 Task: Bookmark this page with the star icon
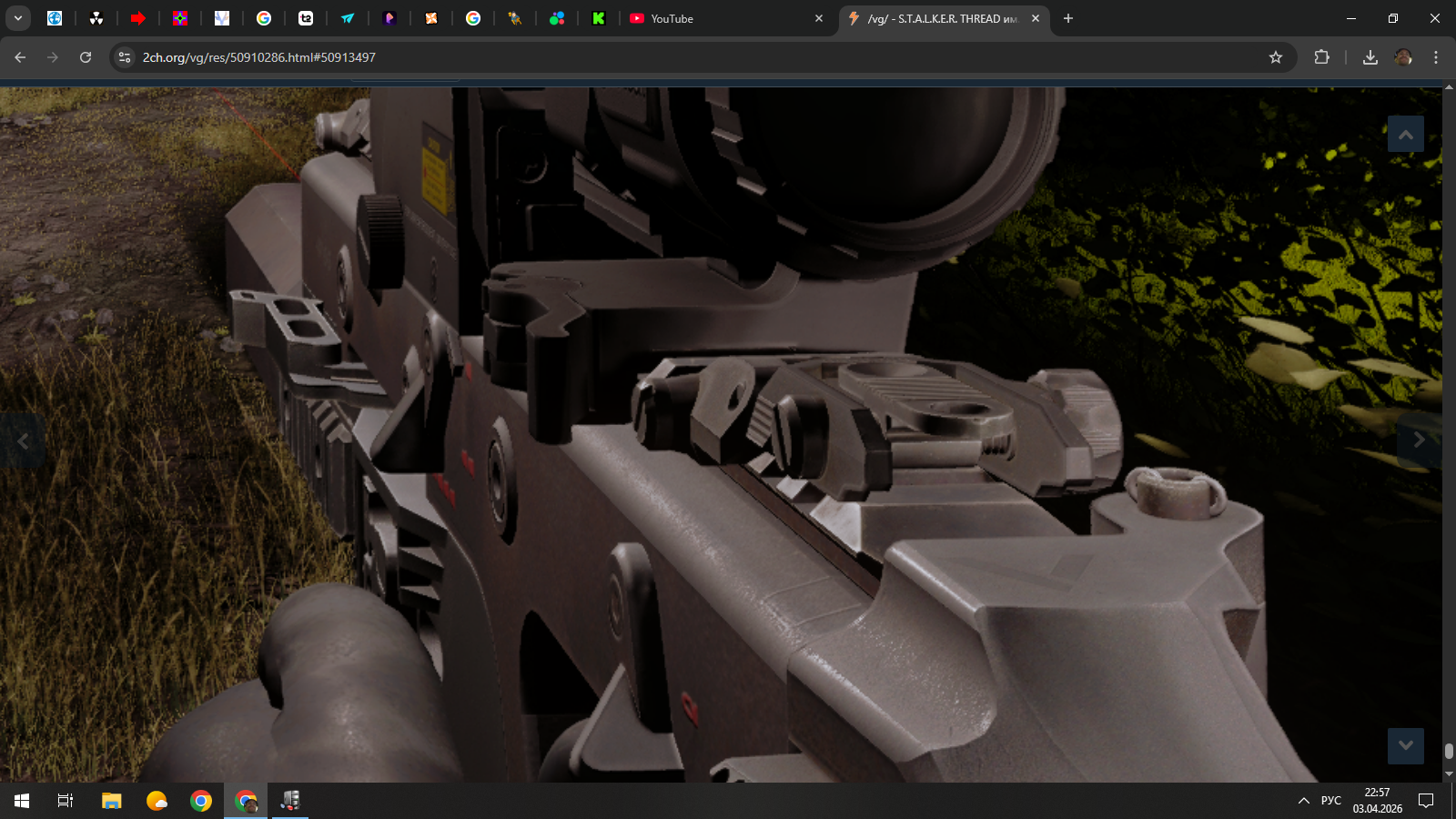pyautogui.click(x=1276, y=57)
